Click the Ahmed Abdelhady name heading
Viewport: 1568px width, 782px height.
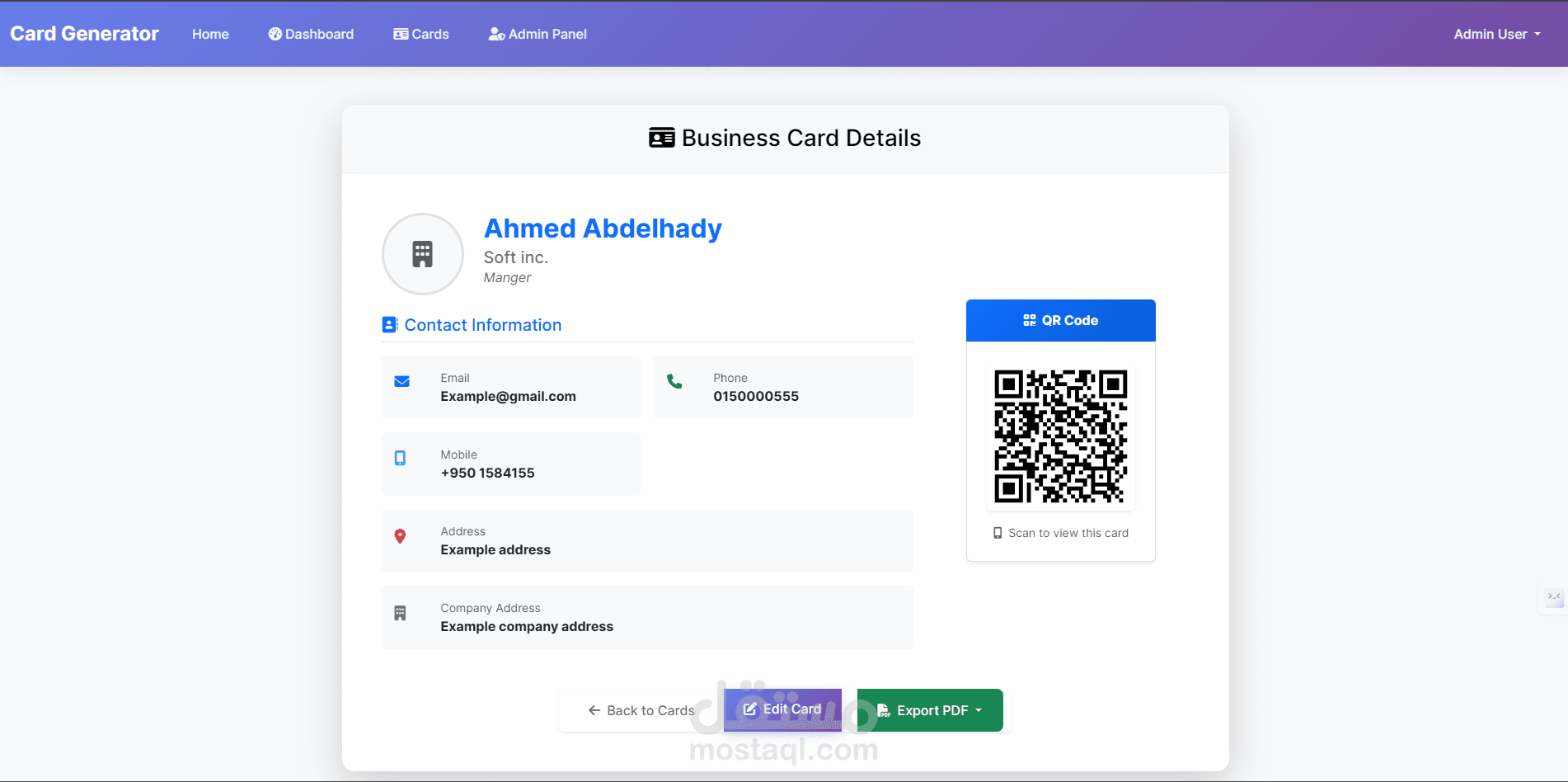(603, 228)
